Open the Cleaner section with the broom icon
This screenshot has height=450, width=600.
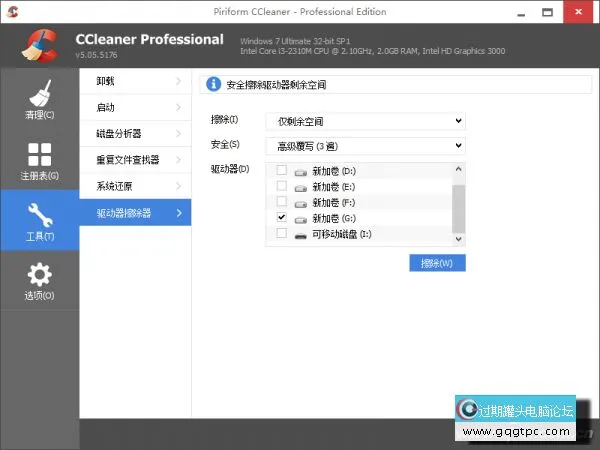click(x=39, y=99)
